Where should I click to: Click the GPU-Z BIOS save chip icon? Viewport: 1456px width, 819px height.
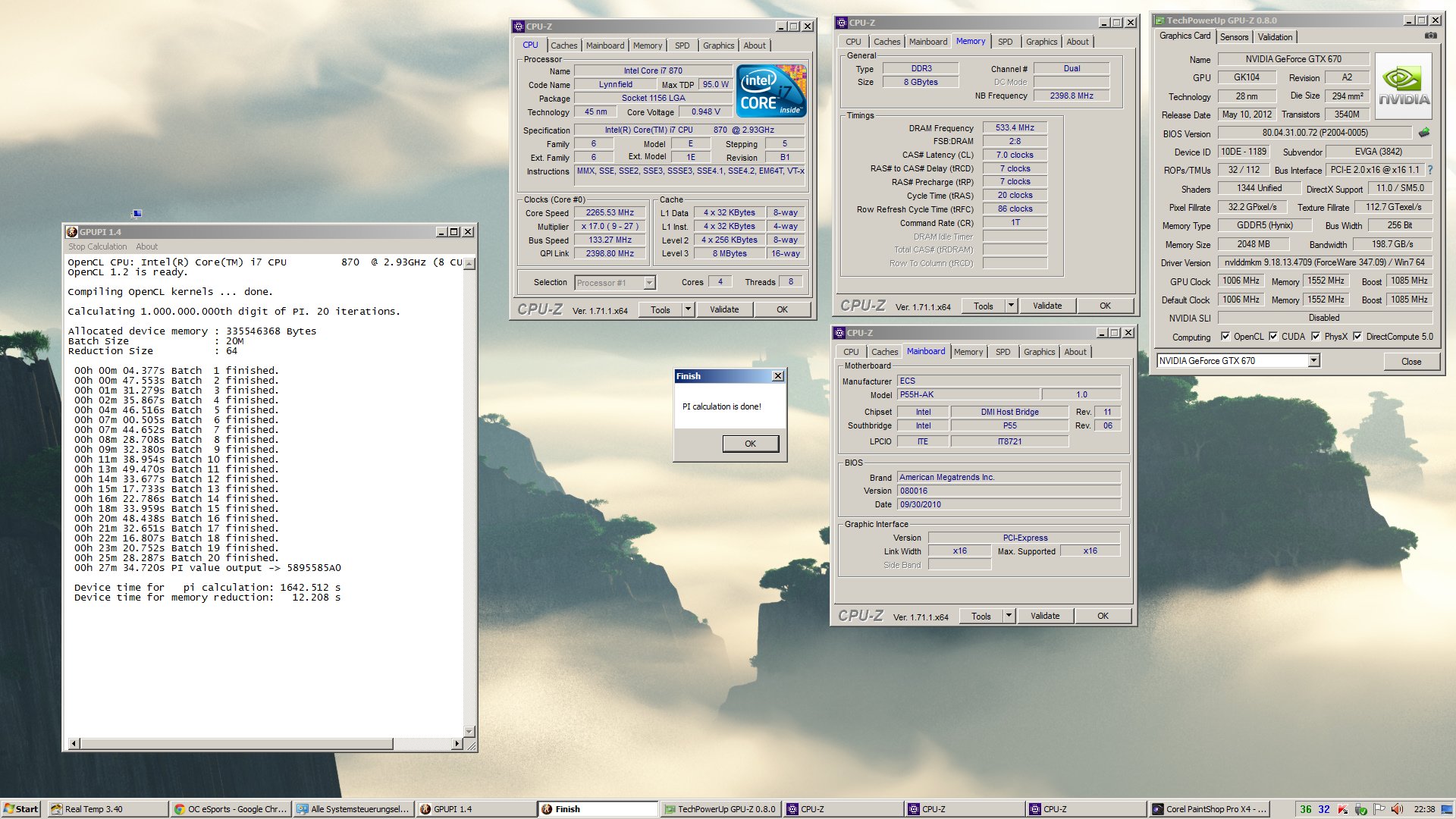coord(1424,133)
